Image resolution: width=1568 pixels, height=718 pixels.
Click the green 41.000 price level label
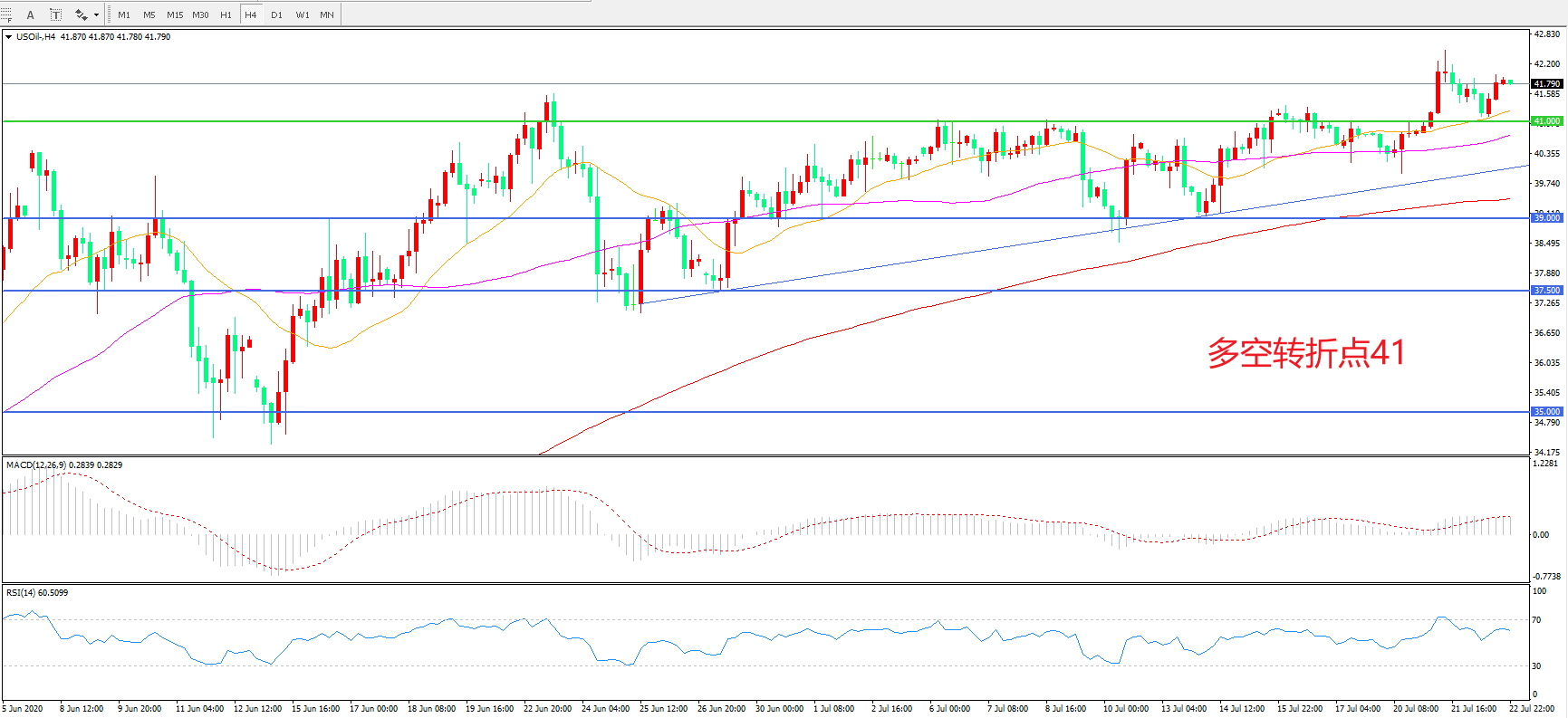point(1546,121)
